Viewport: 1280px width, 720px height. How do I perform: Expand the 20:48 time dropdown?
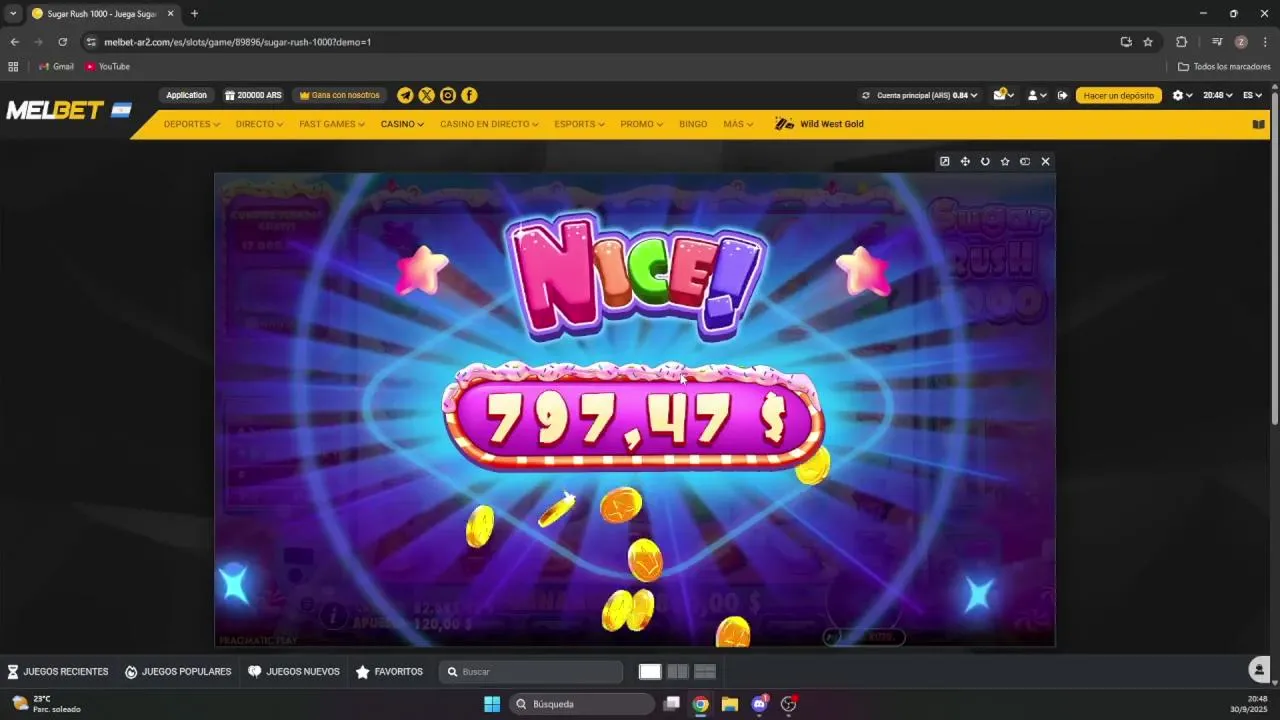[x=1217, y=95]
